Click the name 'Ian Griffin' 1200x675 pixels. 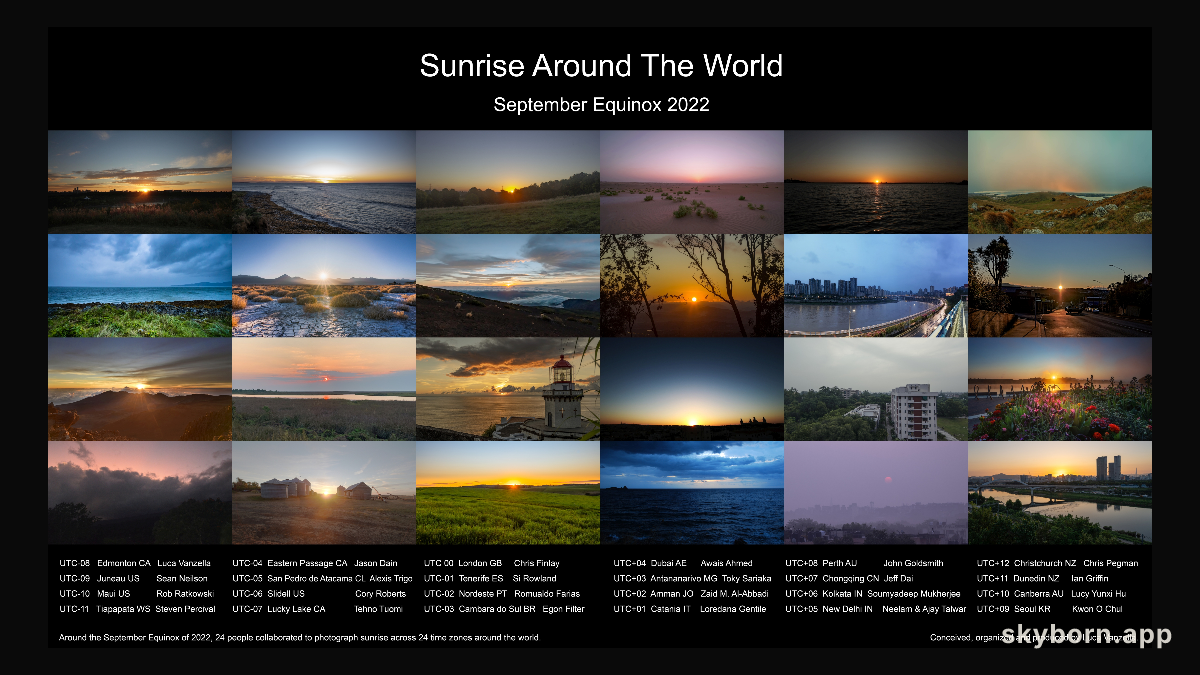1091,578
